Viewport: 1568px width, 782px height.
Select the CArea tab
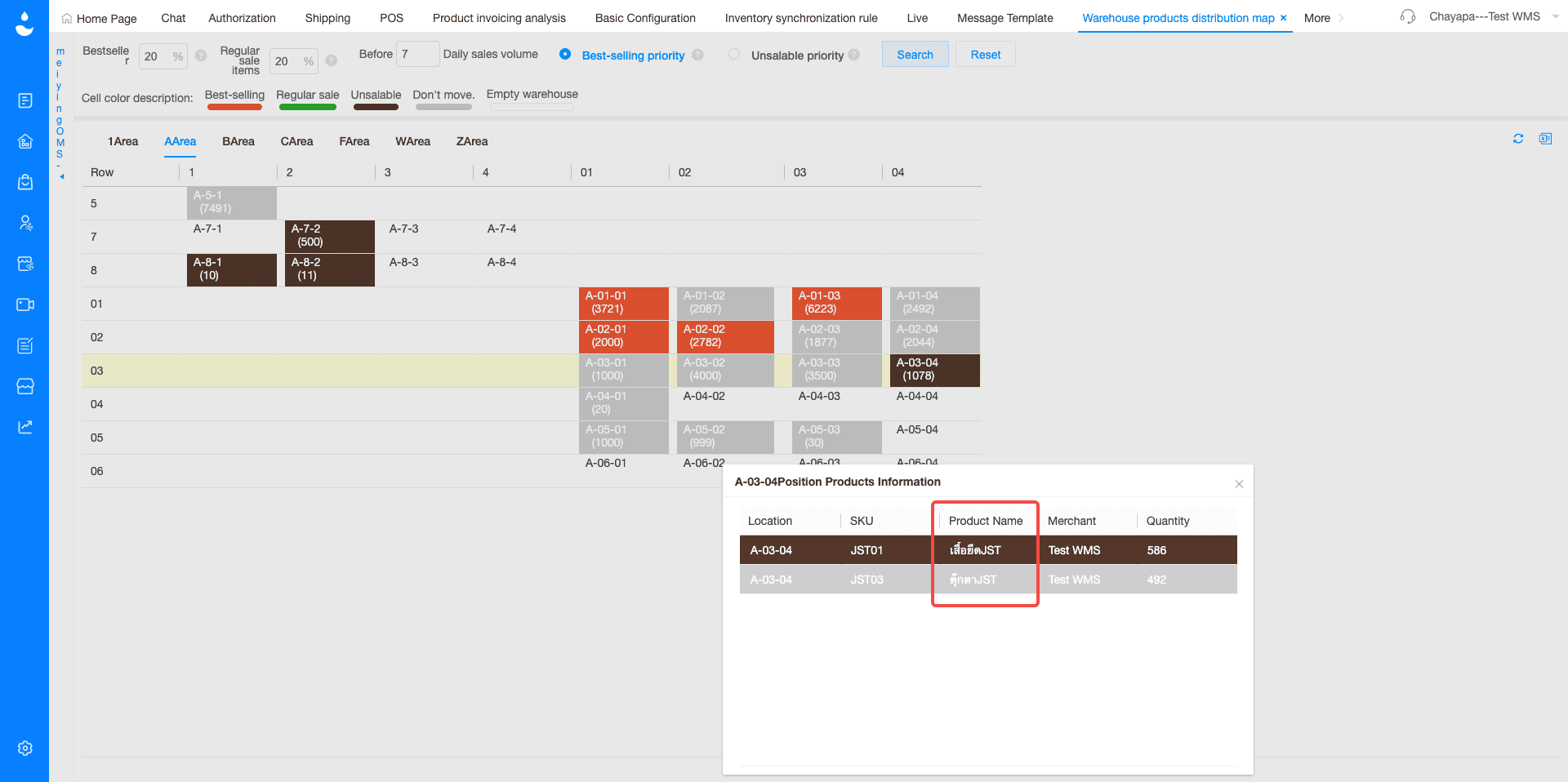(296, 141)
